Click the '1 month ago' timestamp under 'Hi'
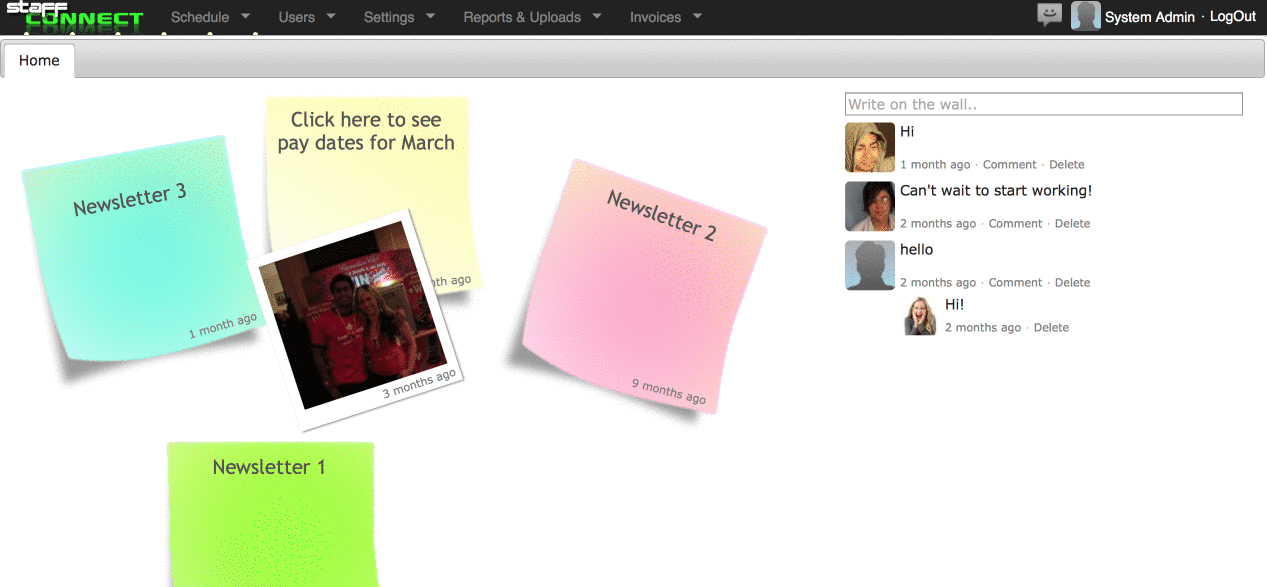The height and width of the screenshot is (587, 1267). pyautogui.click(x=935, y=164)
